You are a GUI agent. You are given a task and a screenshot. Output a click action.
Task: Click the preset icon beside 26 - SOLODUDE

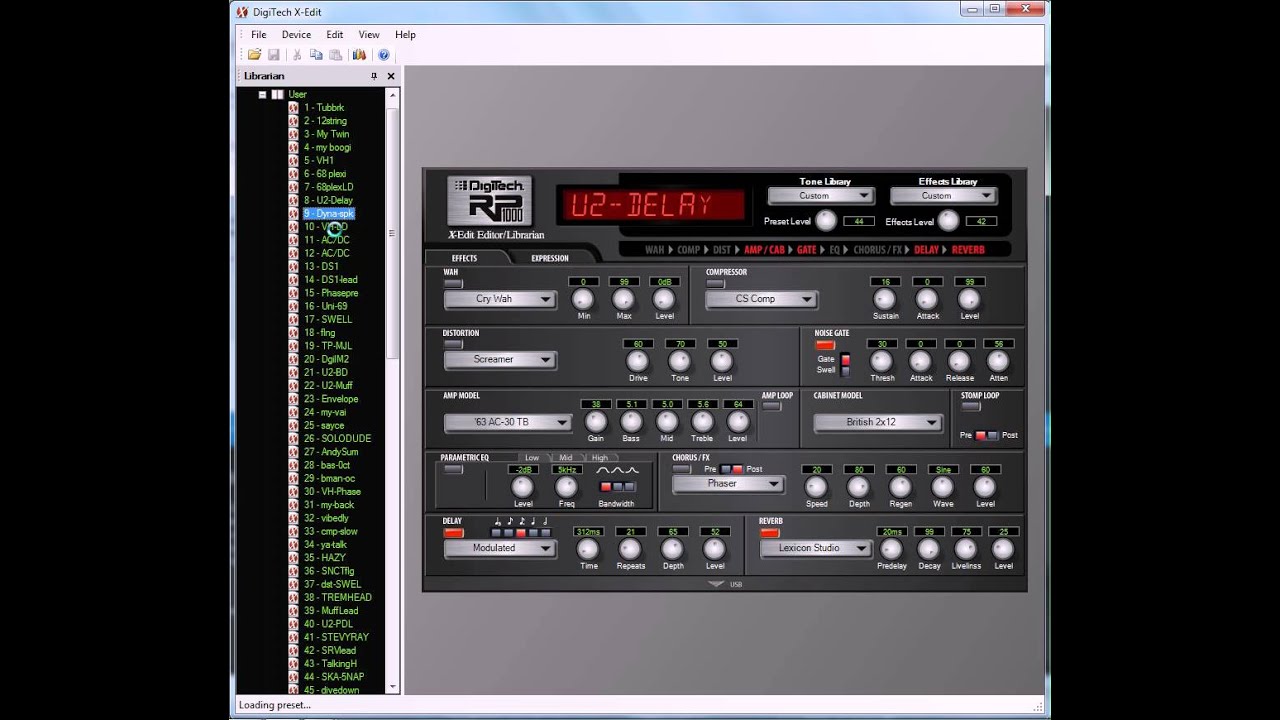[293, 439]
